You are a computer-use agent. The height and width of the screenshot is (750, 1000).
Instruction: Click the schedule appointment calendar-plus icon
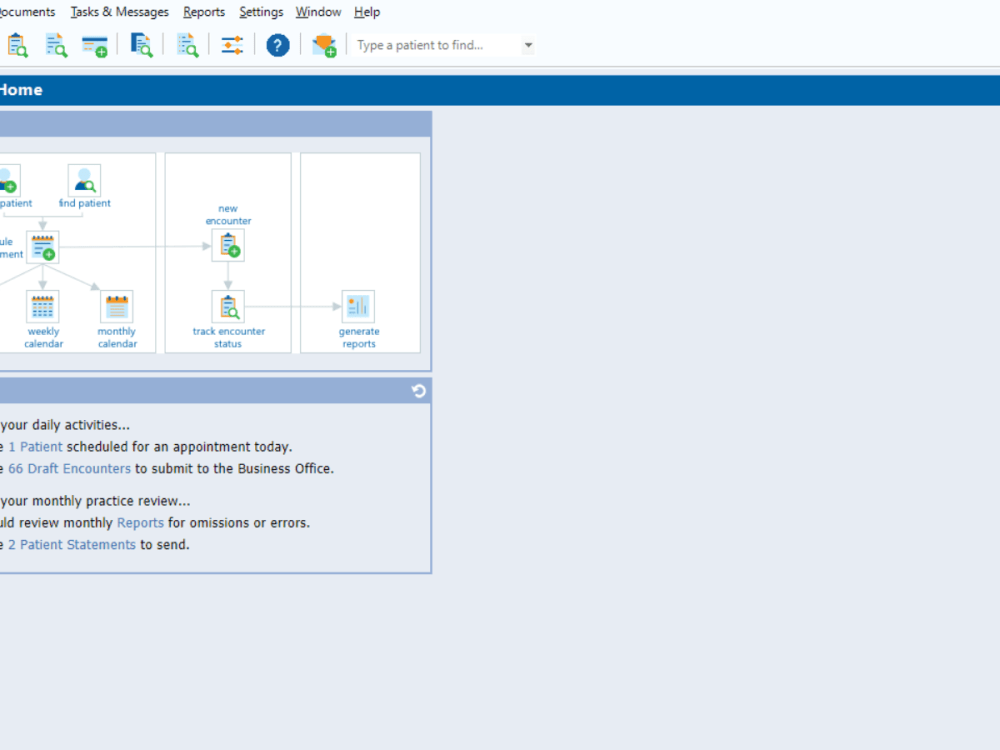(43, 247)
